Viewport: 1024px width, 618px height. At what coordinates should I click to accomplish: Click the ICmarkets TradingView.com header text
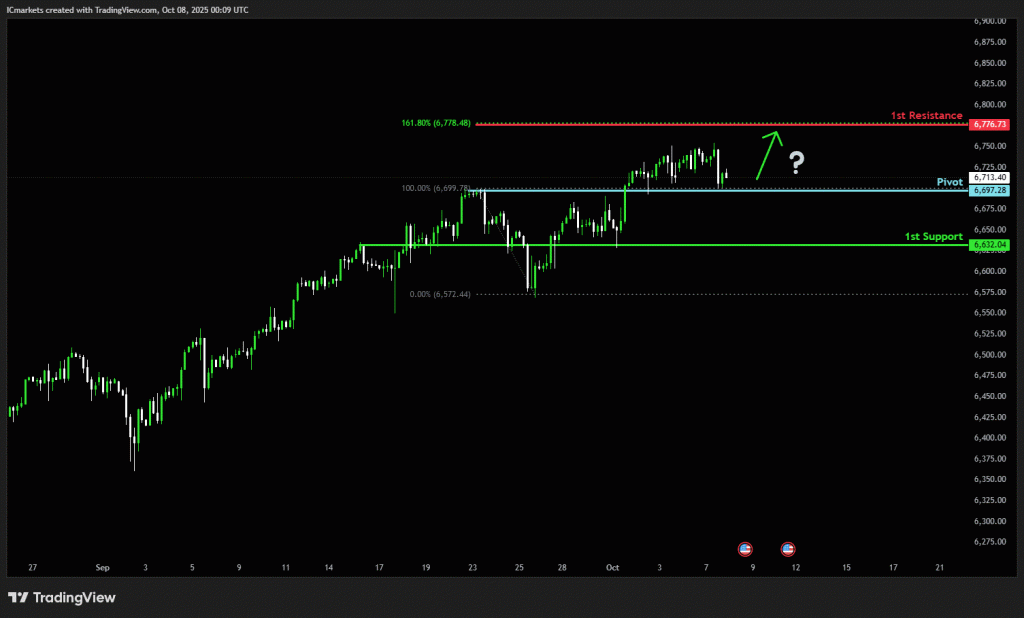(127, 9)
